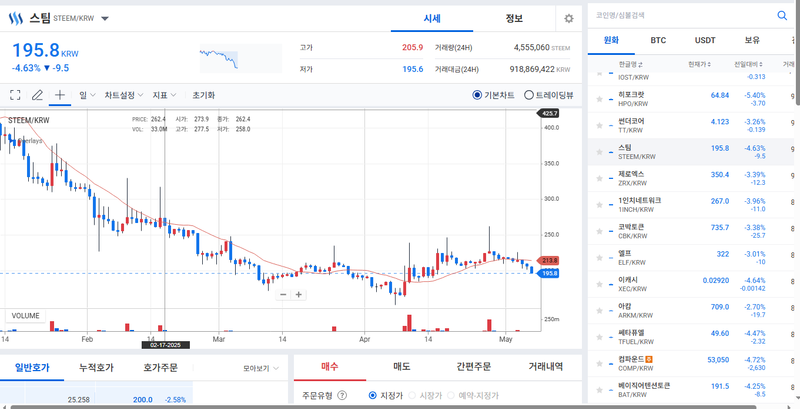Viewport: 800px width, 409px height.
Task: Select the crosshair cursor tool
Action: (x=60, y=95)
